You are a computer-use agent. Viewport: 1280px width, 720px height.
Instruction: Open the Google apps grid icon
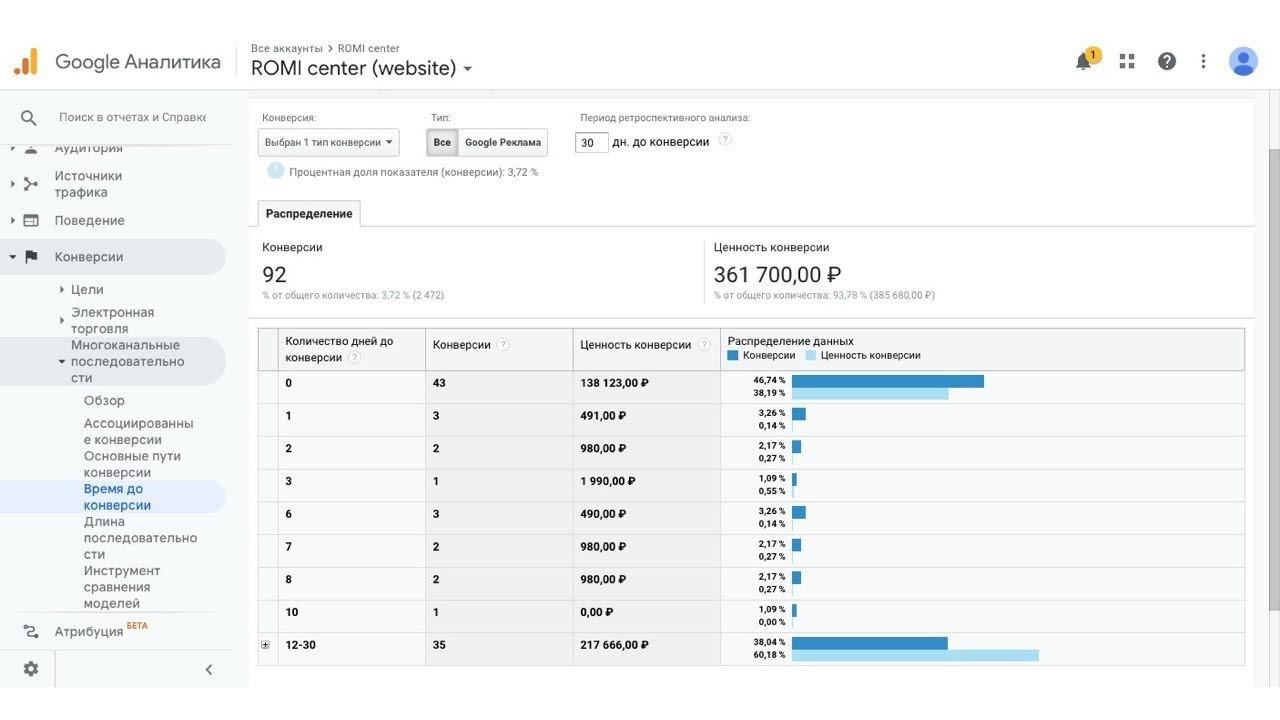[1127, 61]
